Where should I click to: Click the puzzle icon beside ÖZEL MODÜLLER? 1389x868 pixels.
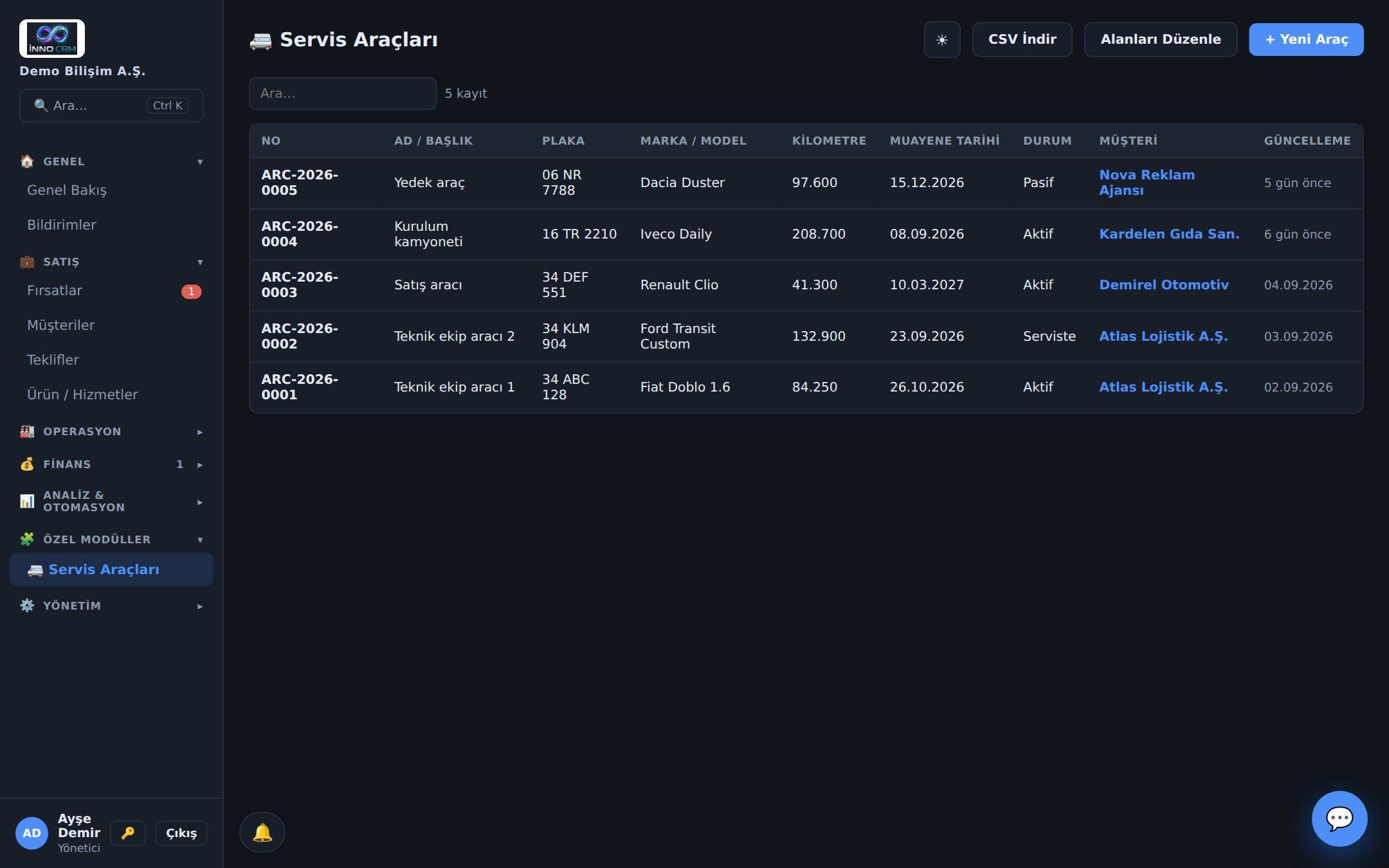pos(27,539)
